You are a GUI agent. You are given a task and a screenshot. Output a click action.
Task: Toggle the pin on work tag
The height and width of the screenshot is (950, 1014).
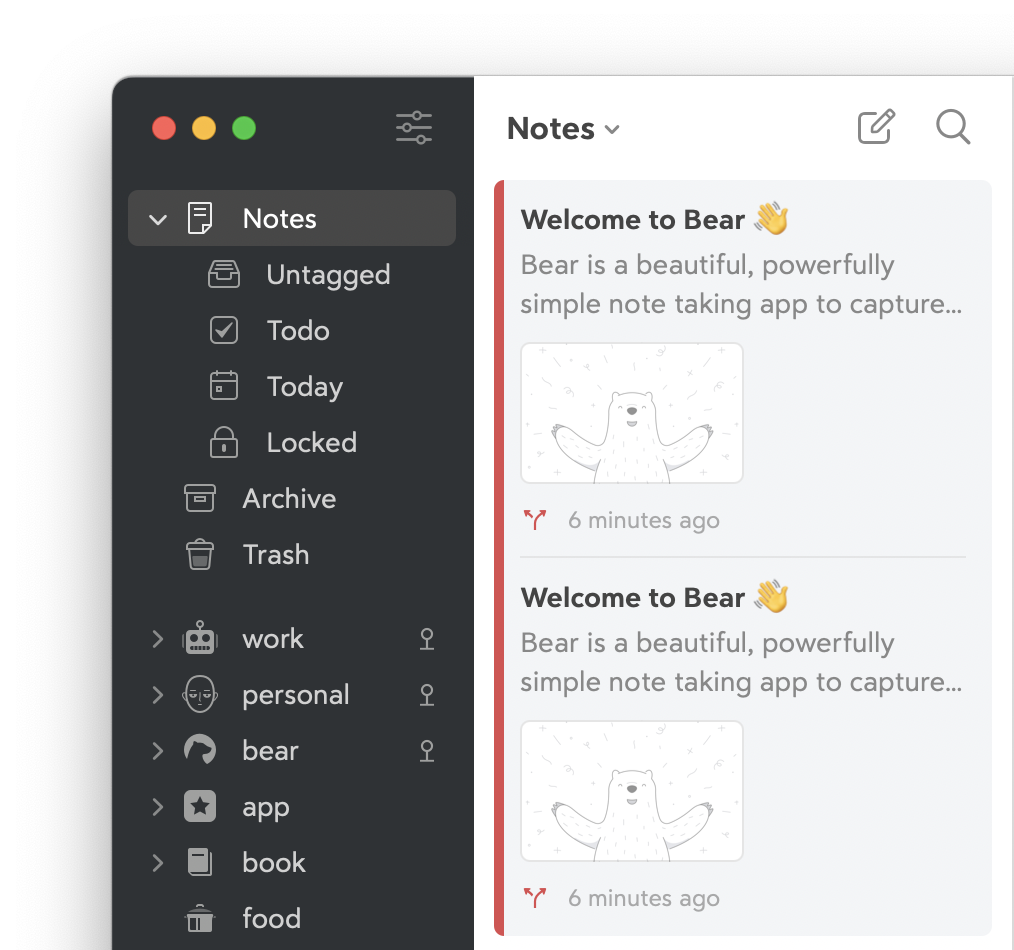(427, 639)
